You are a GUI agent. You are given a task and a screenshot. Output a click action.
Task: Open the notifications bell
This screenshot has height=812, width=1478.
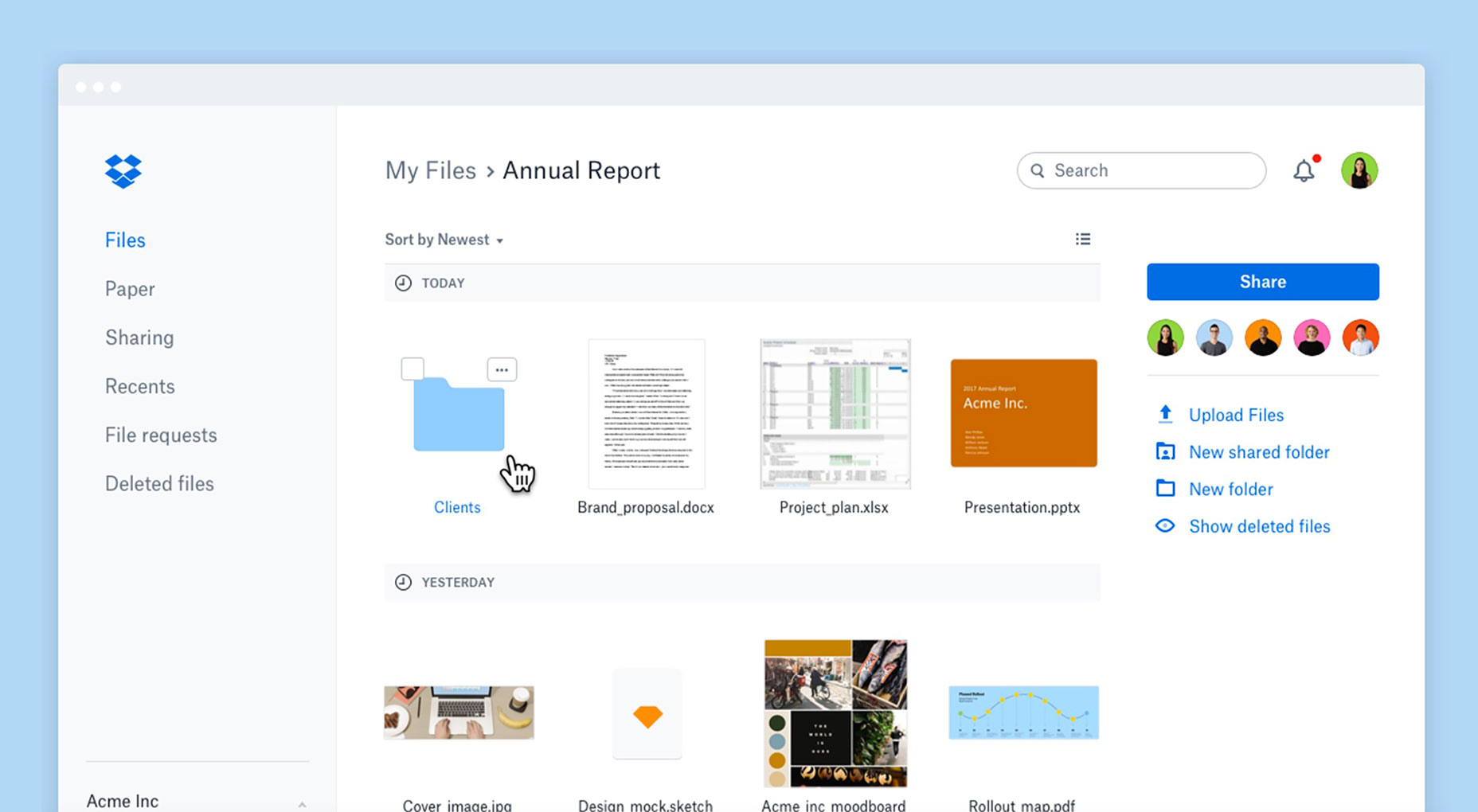click(1304, 171)
